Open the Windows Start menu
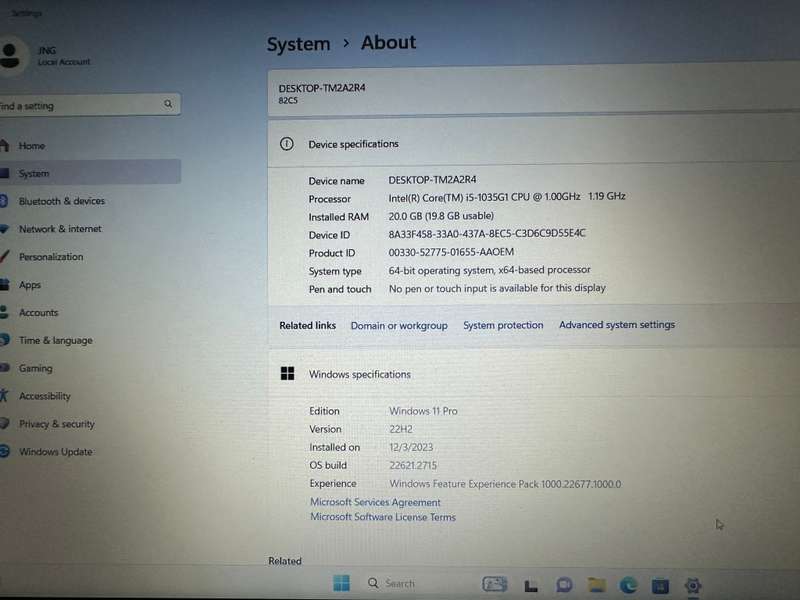This screenshot has height=600, width=800. tap(341, 583)
